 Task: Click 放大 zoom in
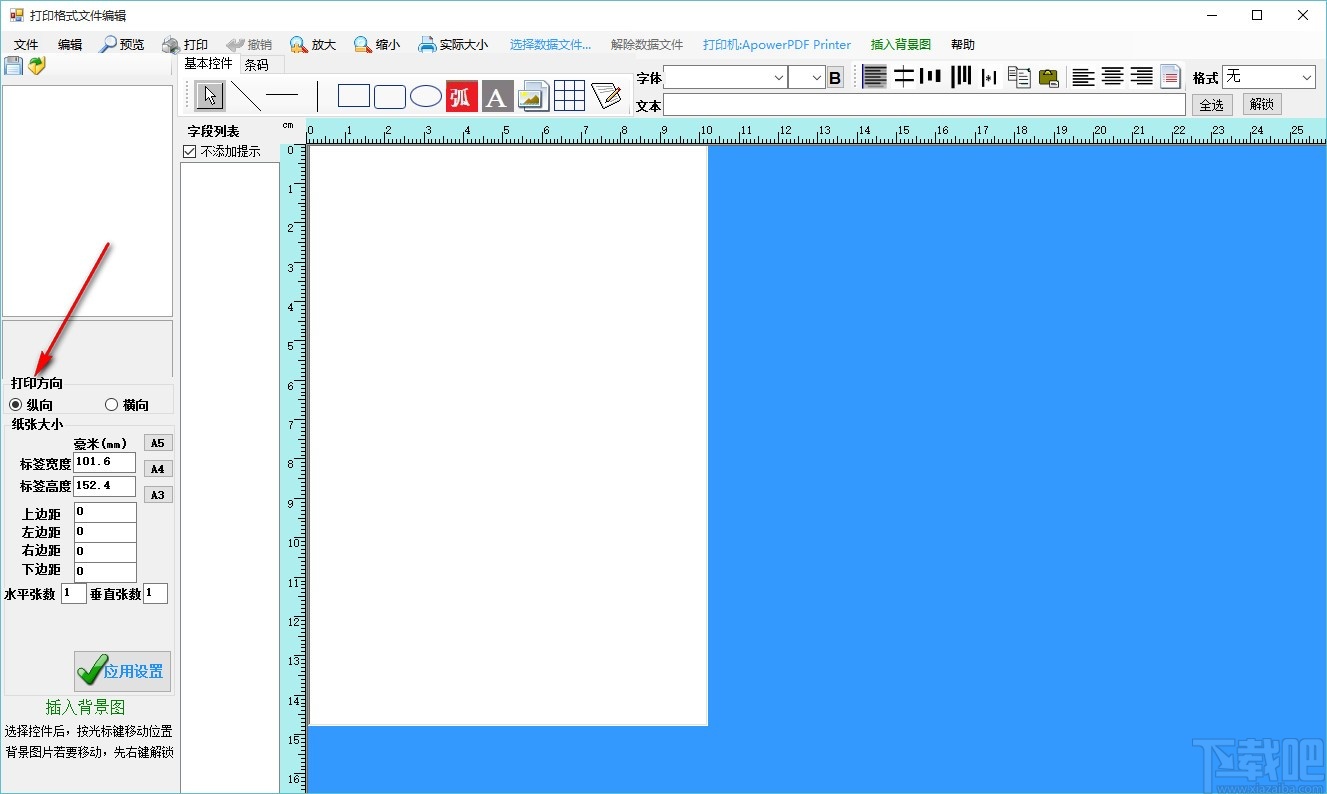(313, 45)
